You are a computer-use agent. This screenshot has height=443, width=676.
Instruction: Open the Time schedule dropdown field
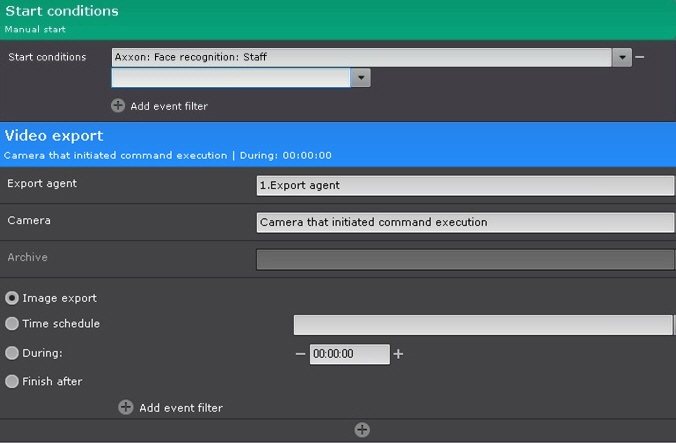tap(482, 325)
